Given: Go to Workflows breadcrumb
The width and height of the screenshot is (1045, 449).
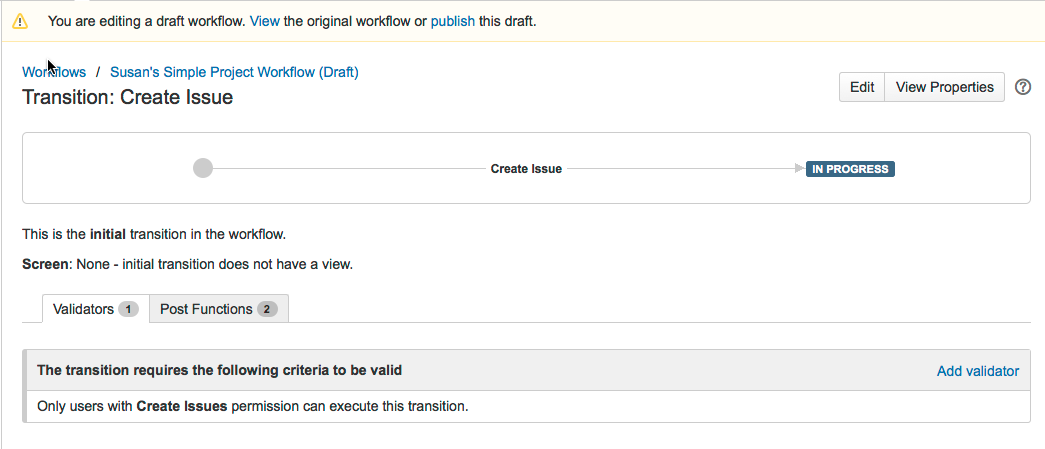Looking at the screenshot, I should click(54, 72).
